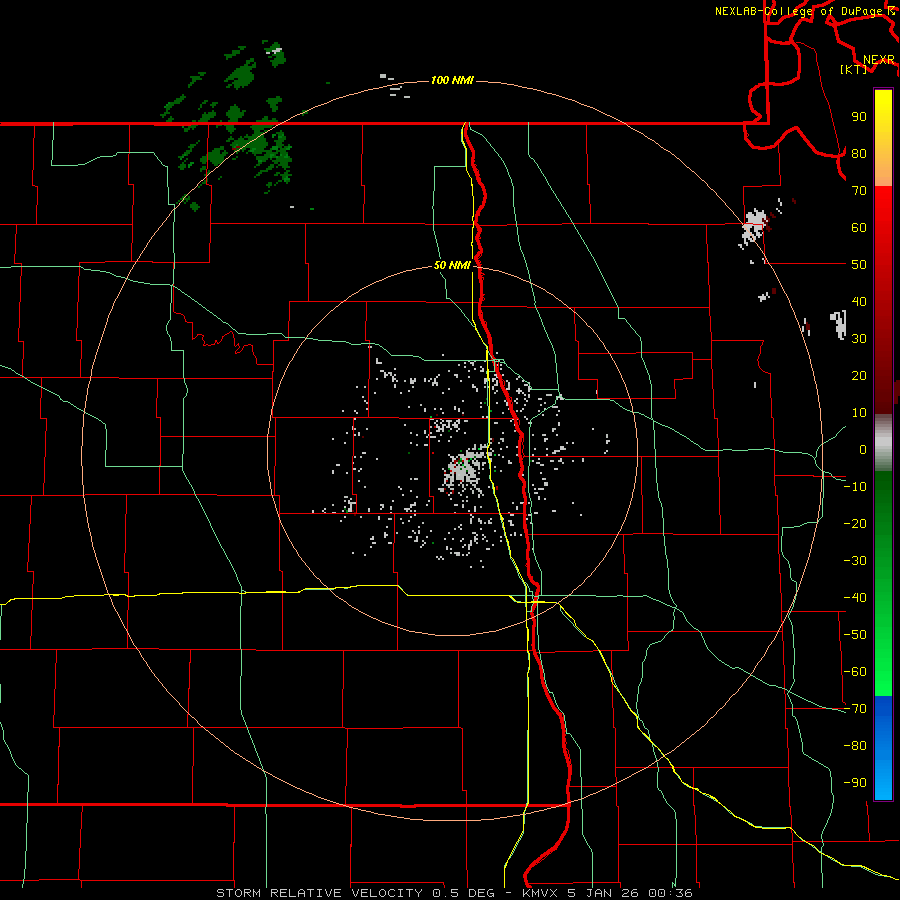Click the Storm Relative Velocity caption text
The width and height of the screenshot is (900, 900).
pos(454,893)
